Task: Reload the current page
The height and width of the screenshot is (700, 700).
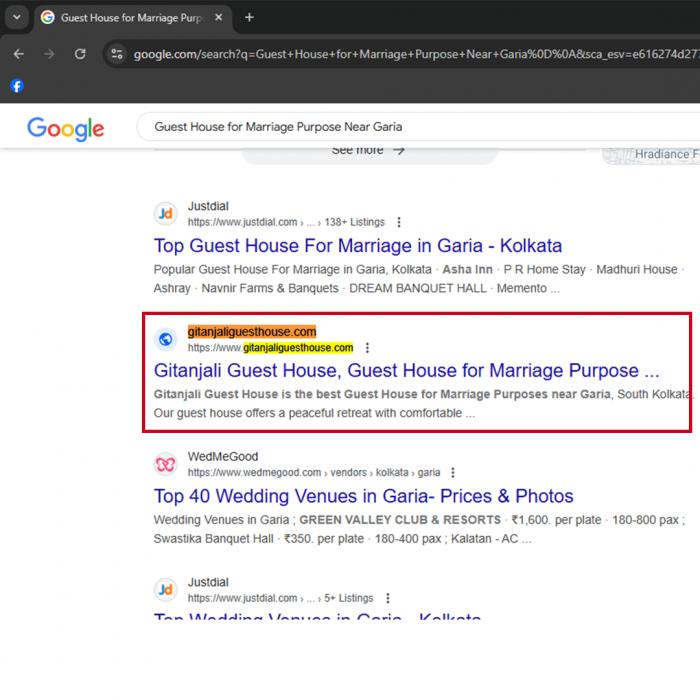Action: (80, 54)
